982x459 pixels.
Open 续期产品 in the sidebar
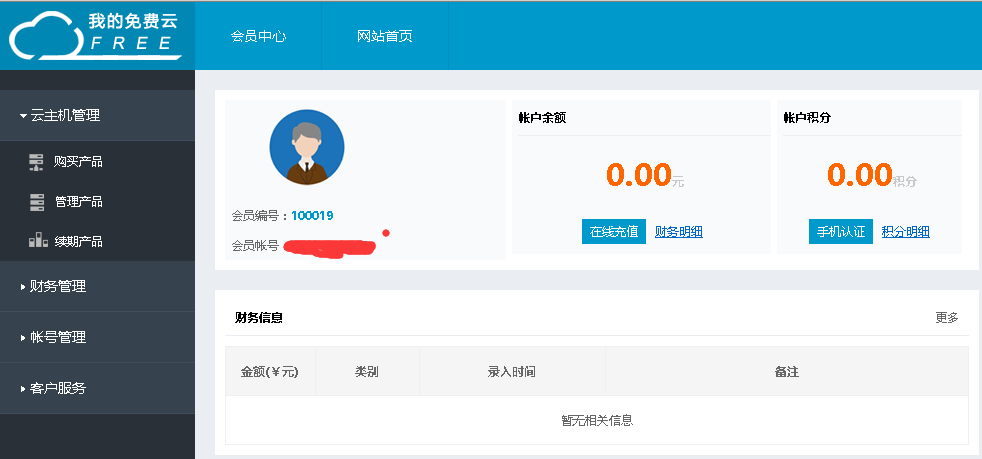78,241
